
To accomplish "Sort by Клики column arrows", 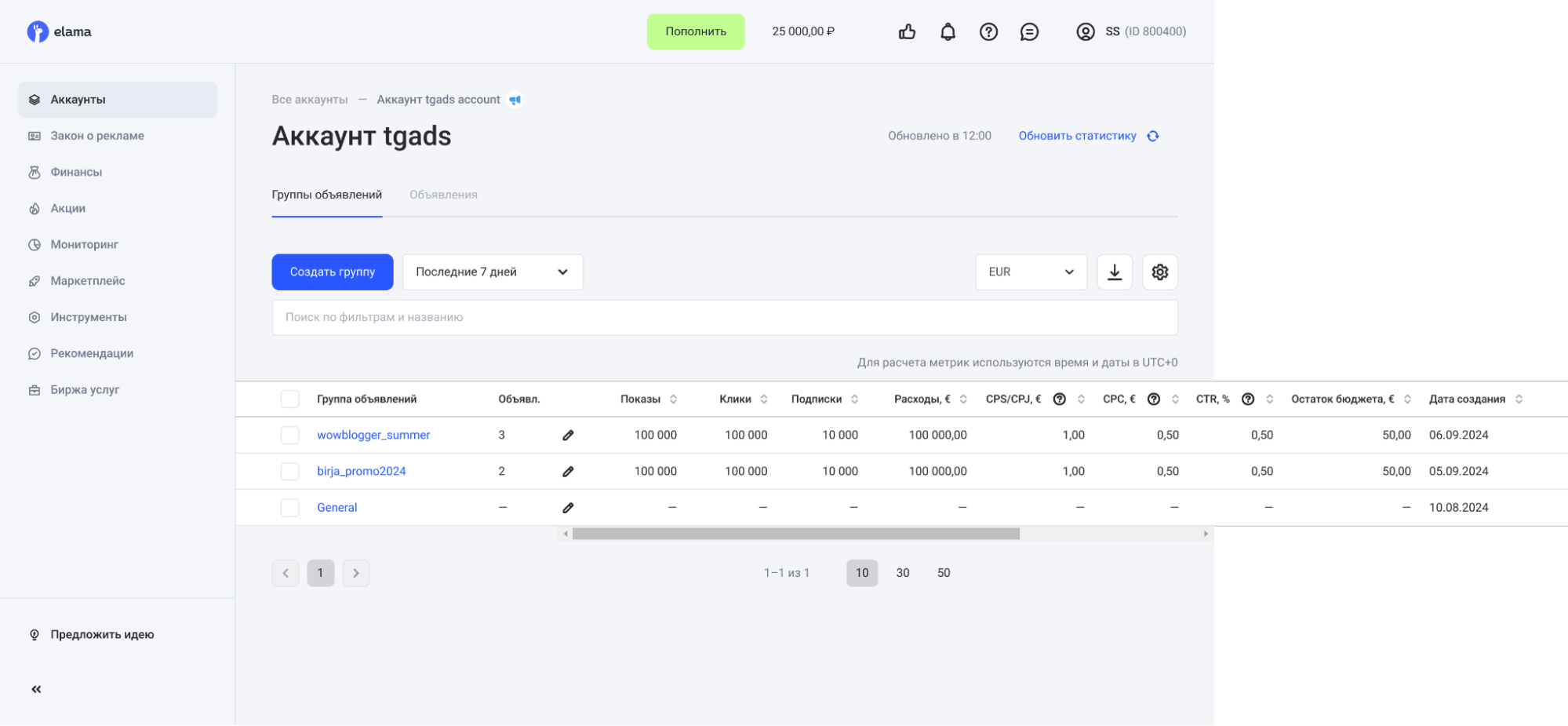I will (x=764, y=399).
